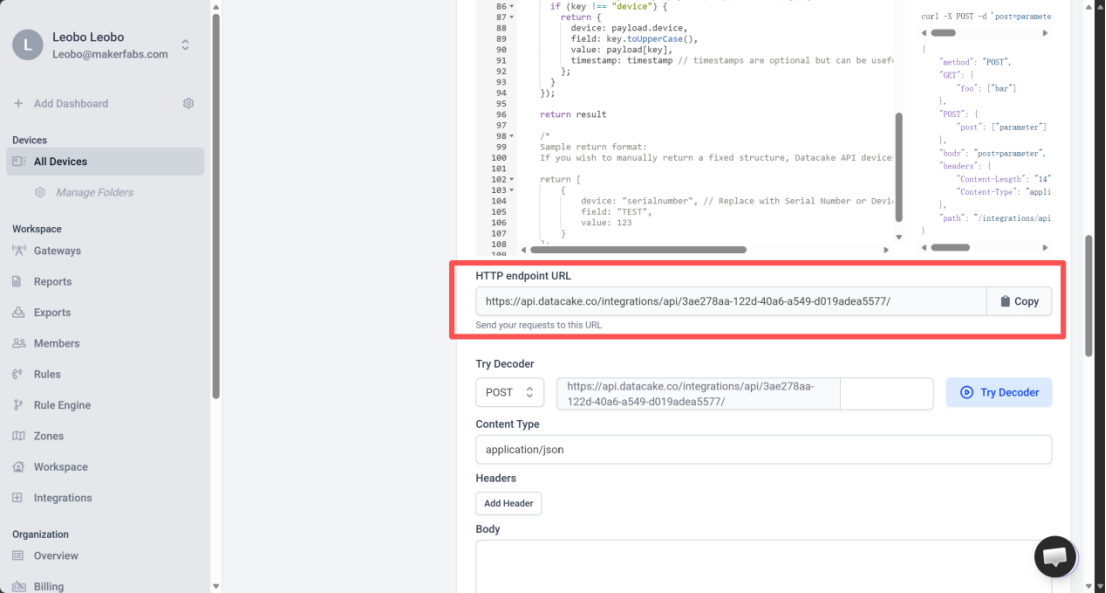Click the Rule Engine branch icon
The width and height of the screenshot is (1106, 593).
click(x=18, y=405)
